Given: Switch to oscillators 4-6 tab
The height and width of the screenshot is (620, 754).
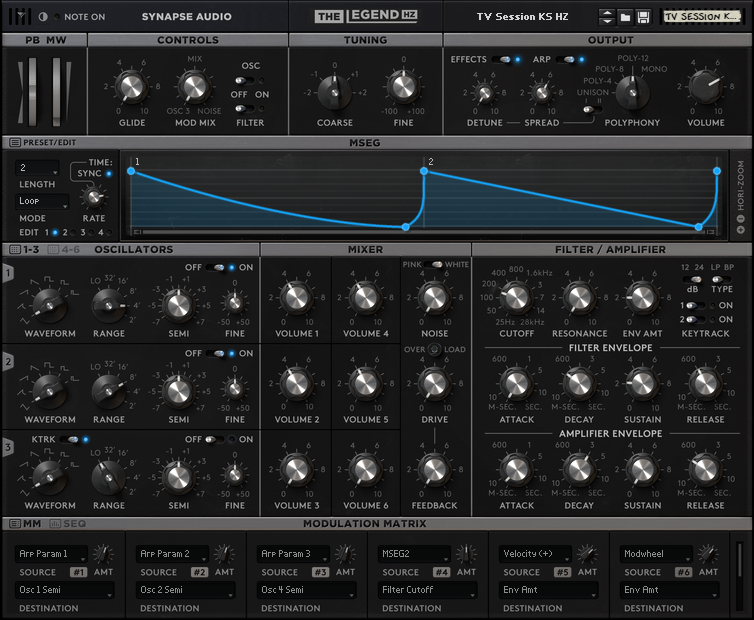Looking at the screenshot, I should coord(63,249).
